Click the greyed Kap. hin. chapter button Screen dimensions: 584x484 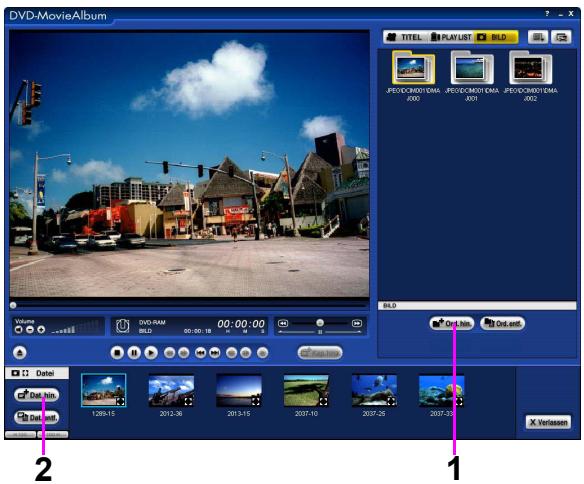point(320,352)
